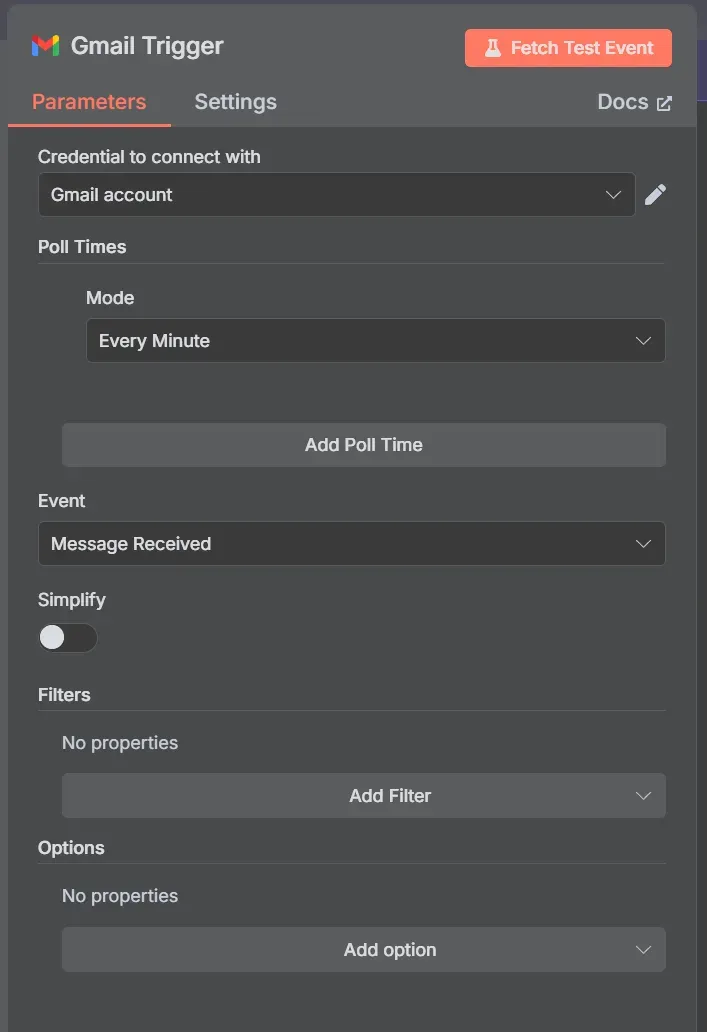707x1032 pixels.
Task: Open the Gmail account credential dropdown
Action: click(337, 194)
